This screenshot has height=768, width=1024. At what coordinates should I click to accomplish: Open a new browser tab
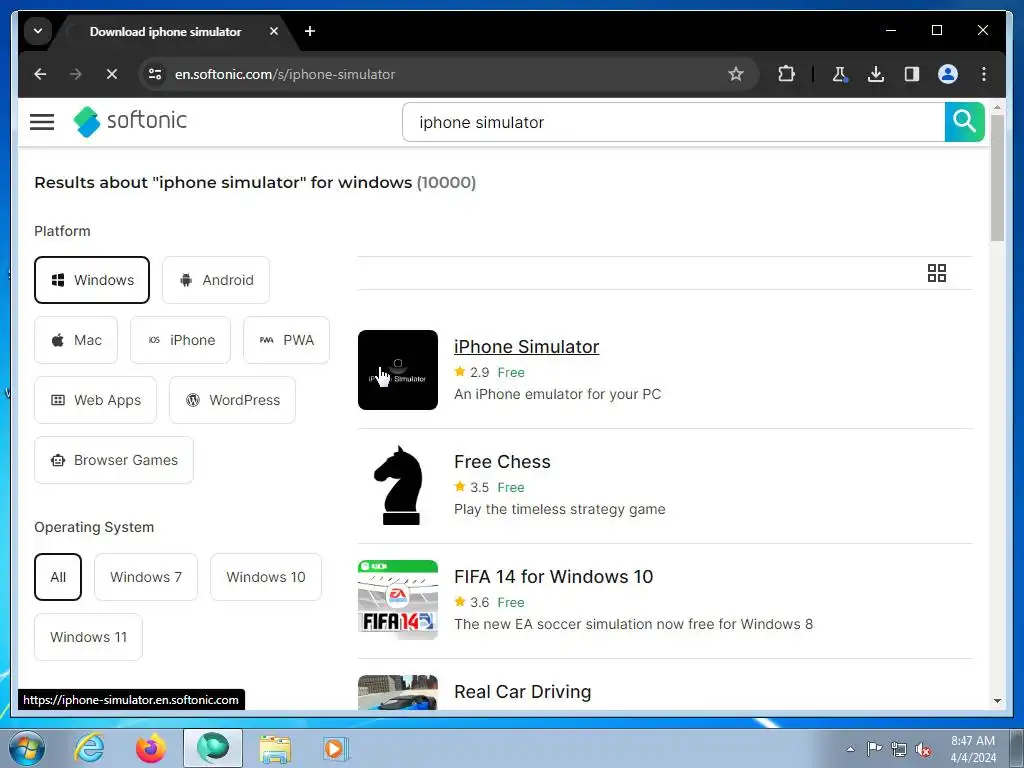point(310,31)
